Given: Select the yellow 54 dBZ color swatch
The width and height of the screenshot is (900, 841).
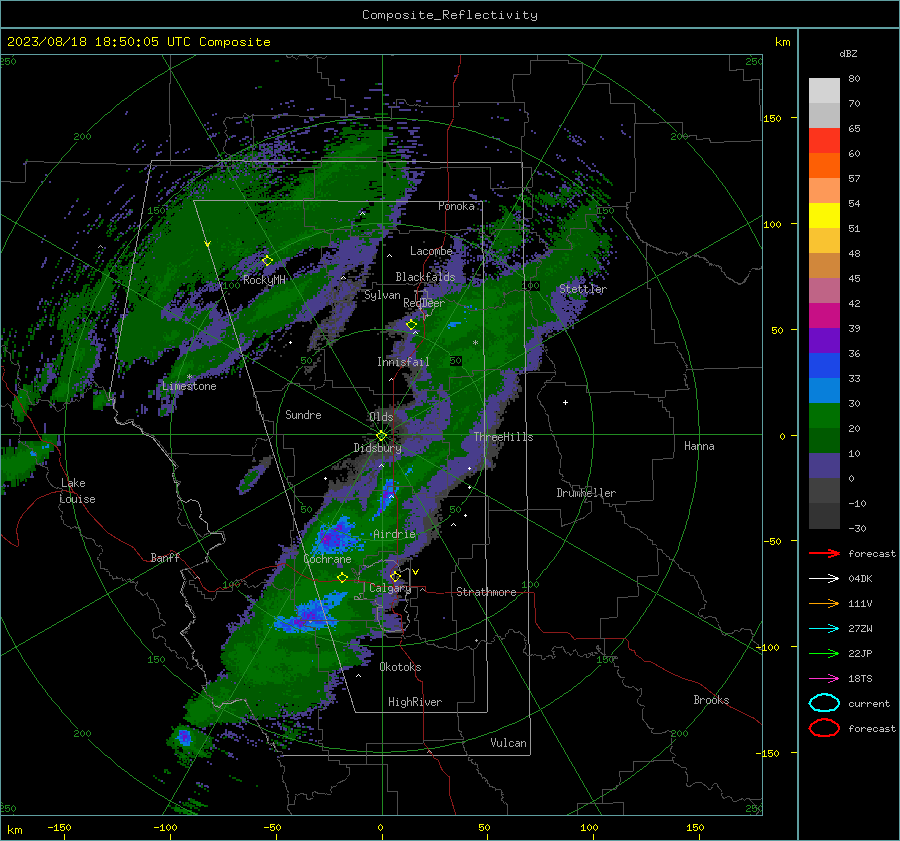Looking at the screenshot, I should point(824,215).
